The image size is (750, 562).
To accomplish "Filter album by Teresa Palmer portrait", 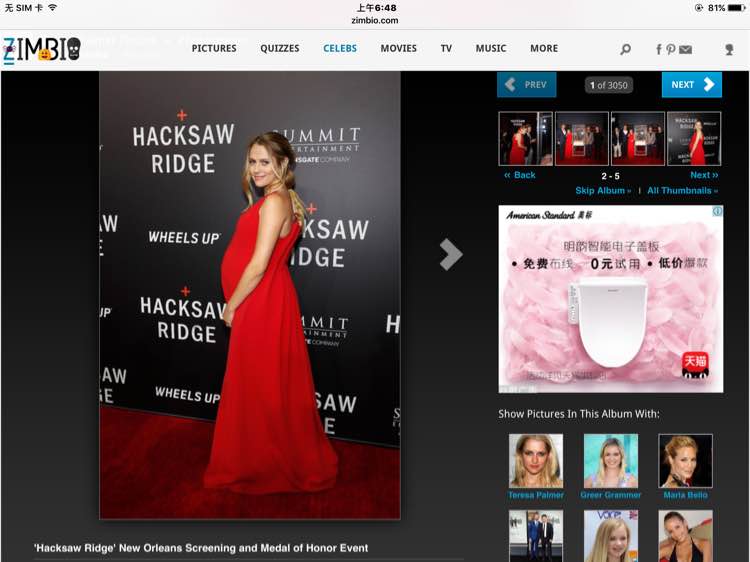I will click(536, 461).
